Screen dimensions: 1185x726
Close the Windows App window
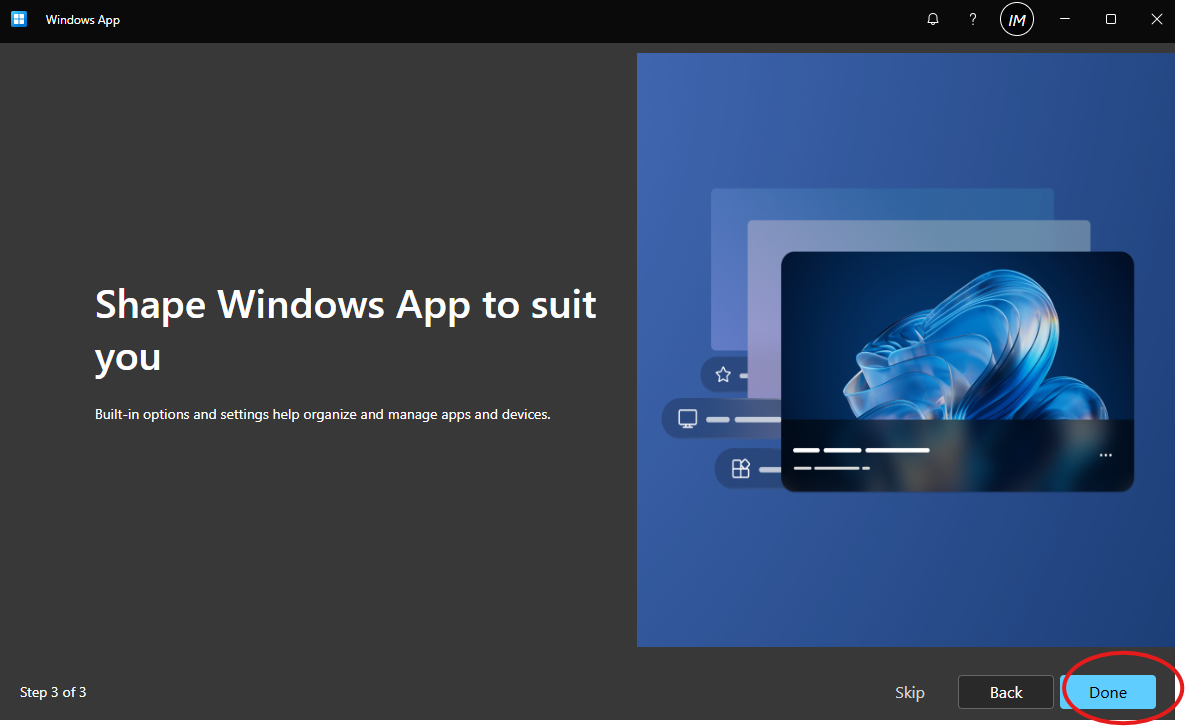1157,19
